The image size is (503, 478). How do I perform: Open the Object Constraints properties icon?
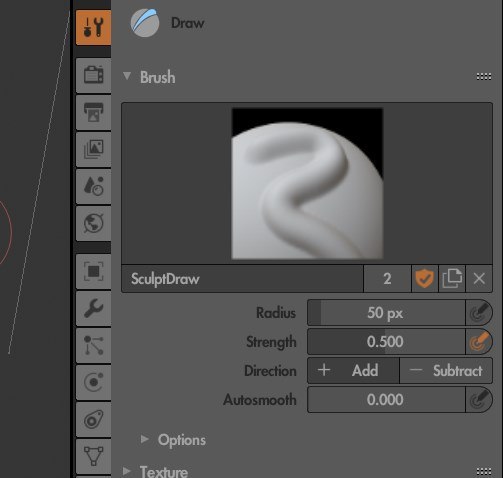pos(94,419)
